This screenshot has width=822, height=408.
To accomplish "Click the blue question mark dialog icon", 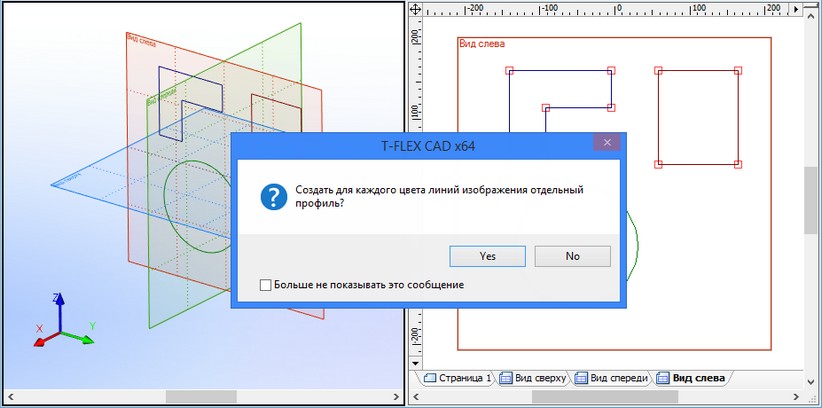I will point(274,197).
